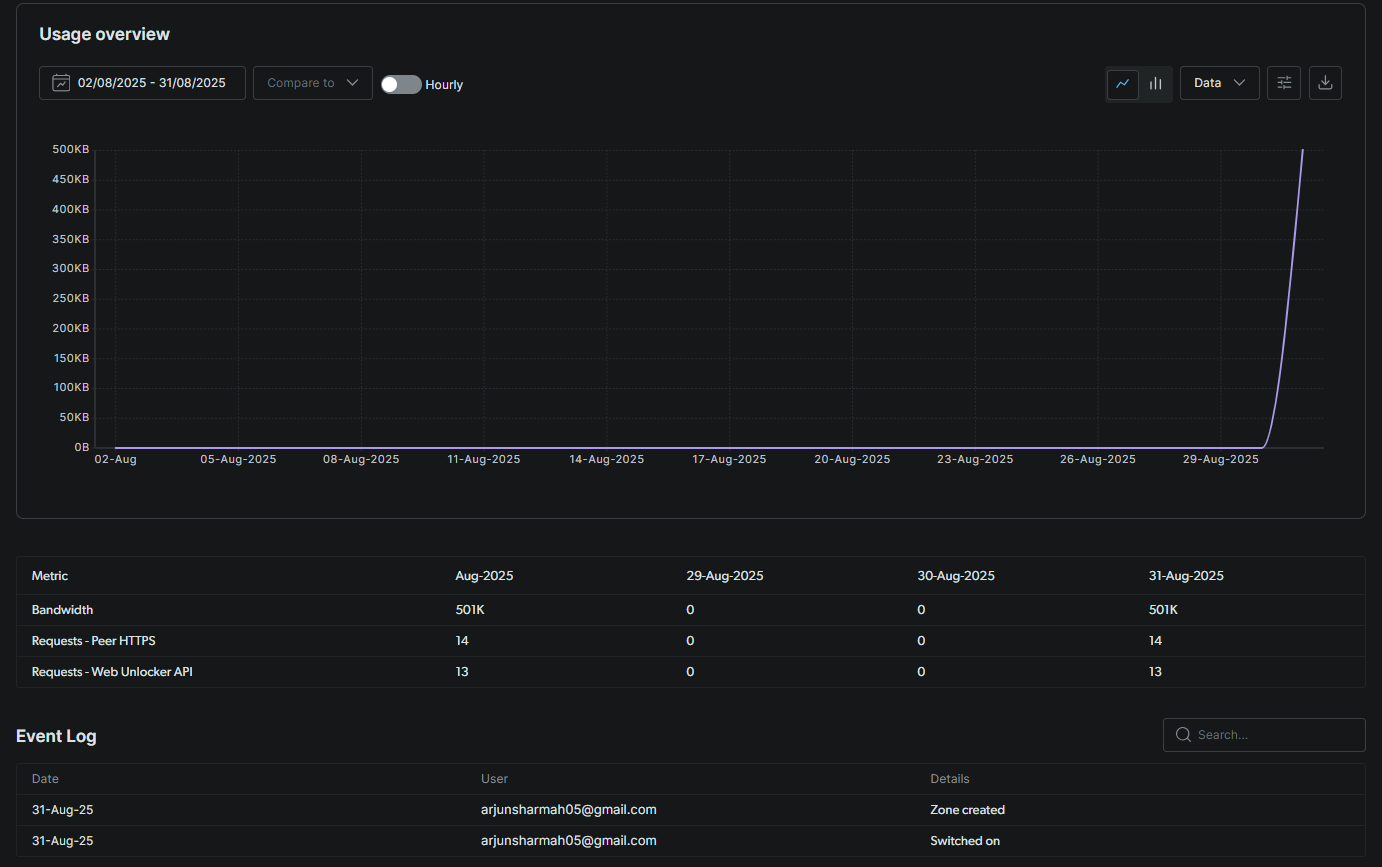
Task: Select the Requests - Peer HTTPS row label
Action: pyautogui.click(x=94, y=641)
